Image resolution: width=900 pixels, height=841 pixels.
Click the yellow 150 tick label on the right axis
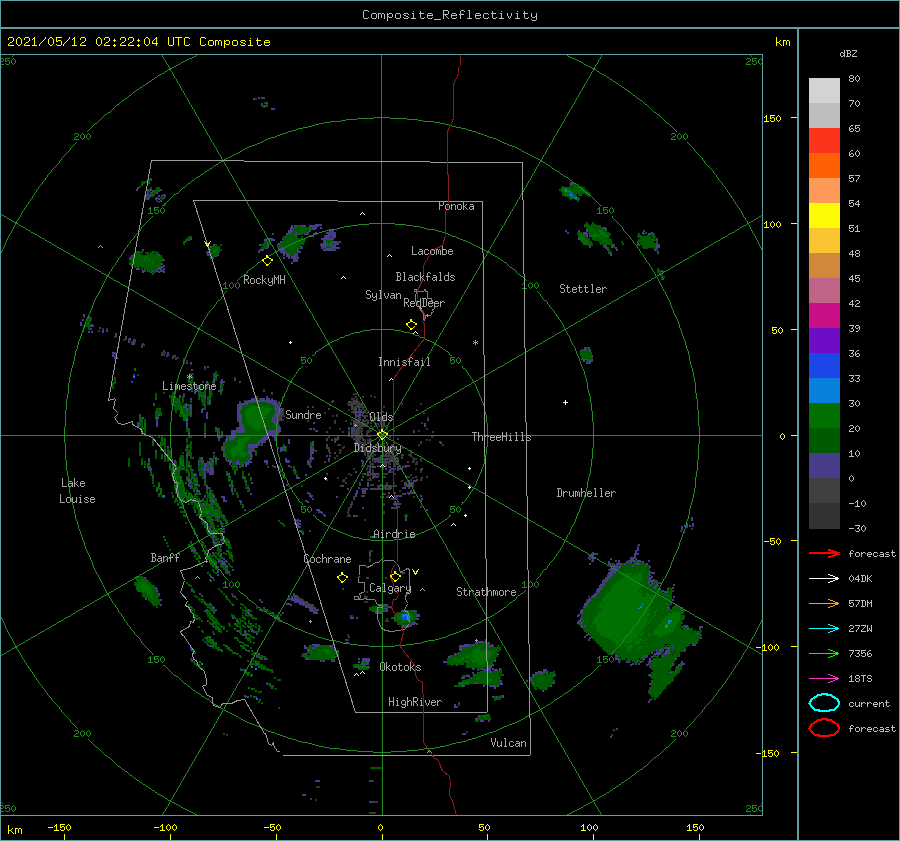pos(772,118)
